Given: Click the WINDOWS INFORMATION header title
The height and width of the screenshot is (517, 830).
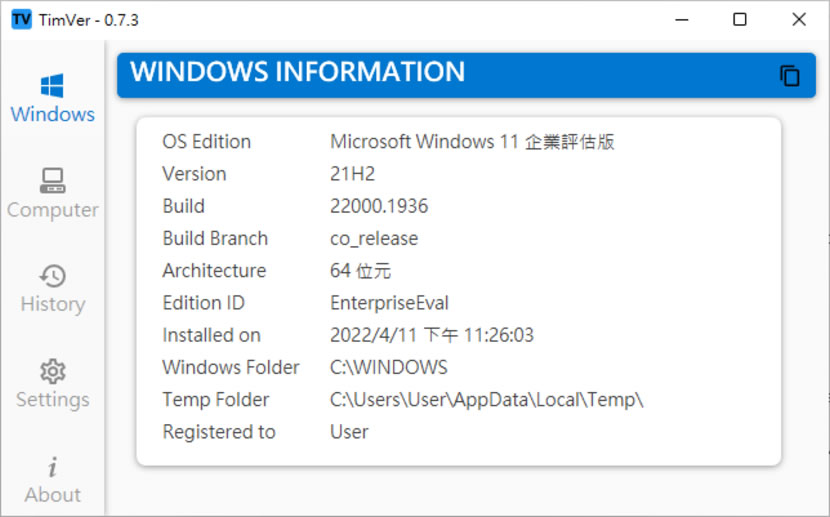Looking at the screenshot, I should (298, 72).
